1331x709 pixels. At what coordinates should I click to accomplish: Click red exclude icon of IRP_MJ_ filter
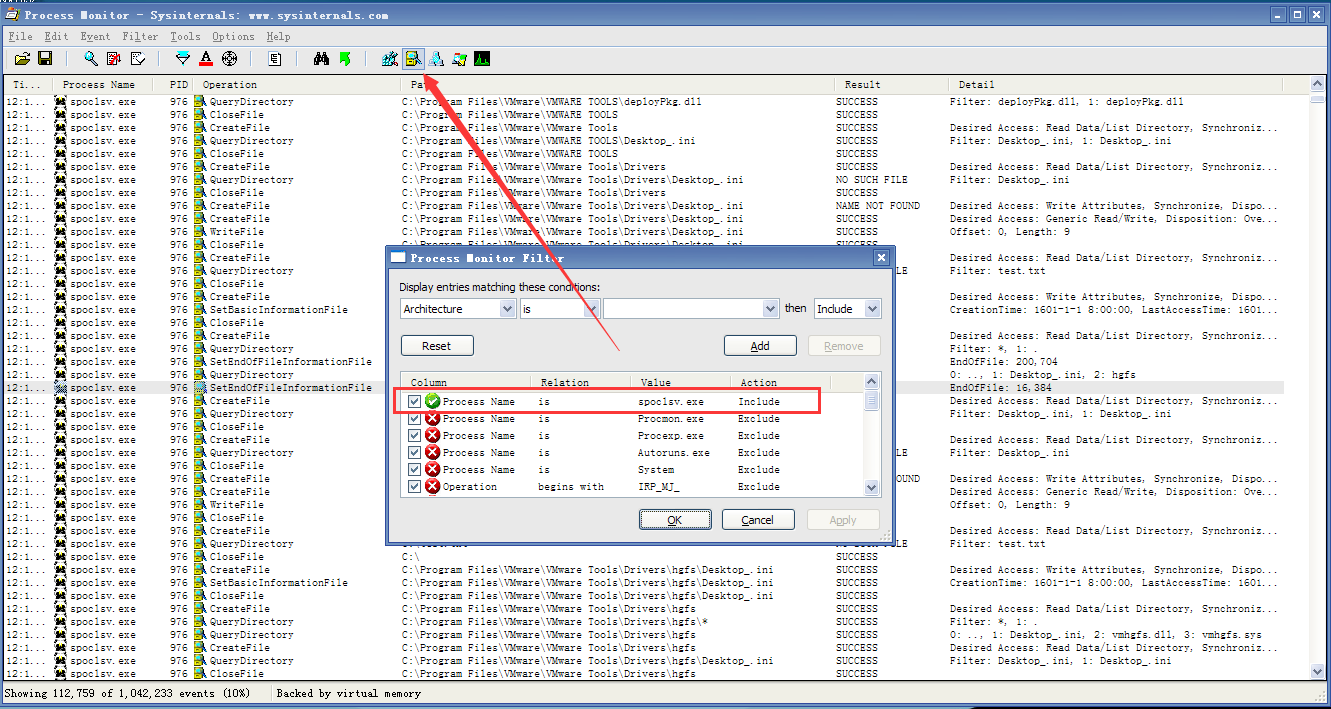pos(432,486)
